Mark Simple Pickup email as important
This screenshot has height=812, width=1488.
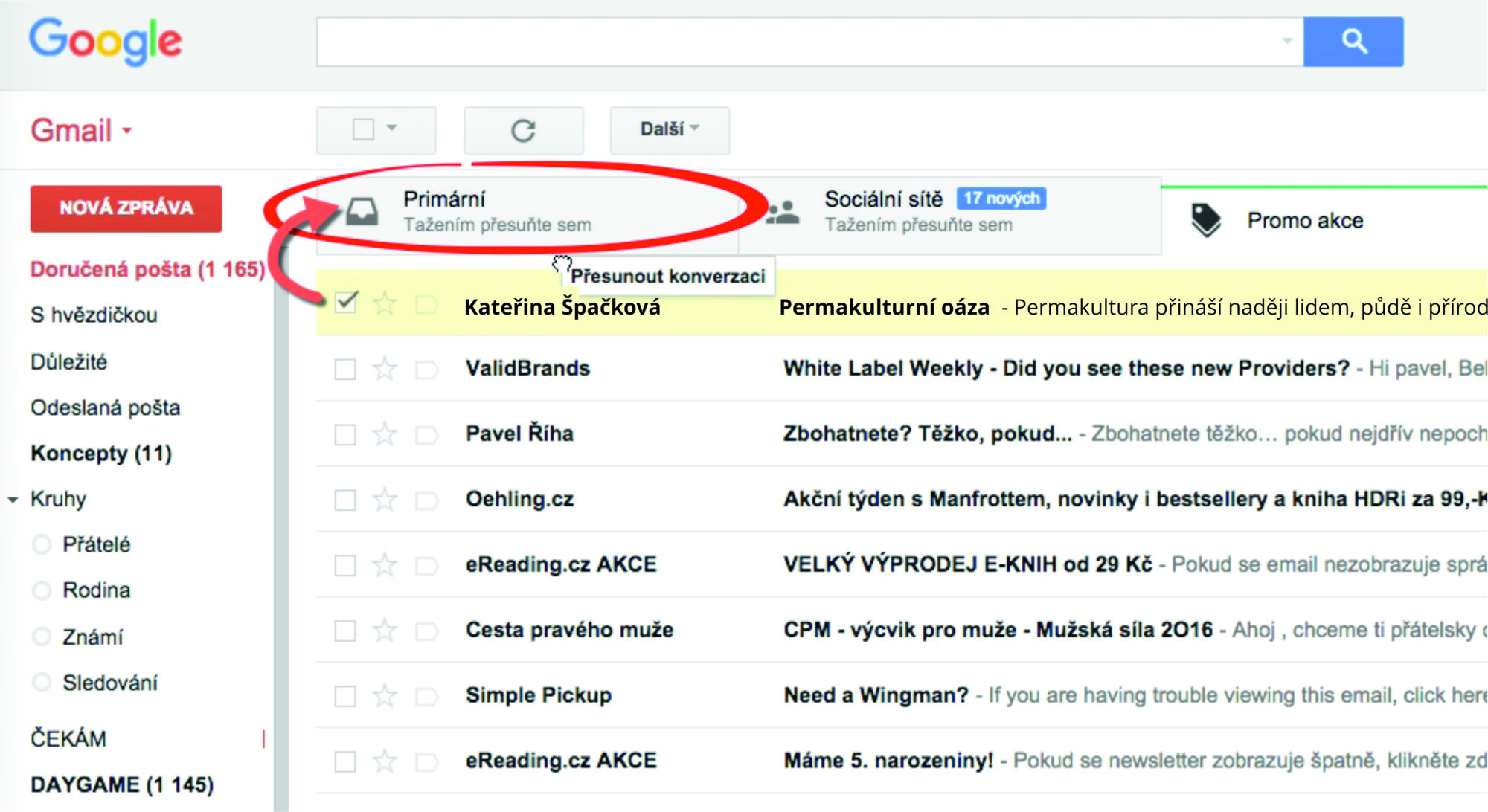coord(426,697)
